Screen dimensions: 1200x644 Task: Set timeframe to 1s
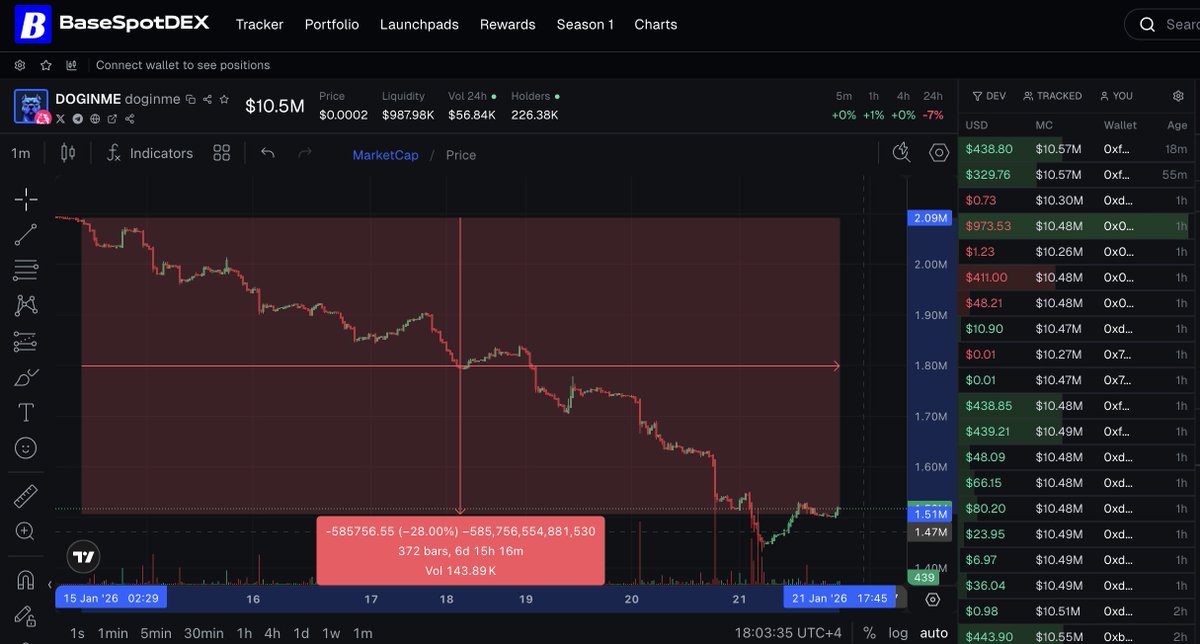[77, 633]
